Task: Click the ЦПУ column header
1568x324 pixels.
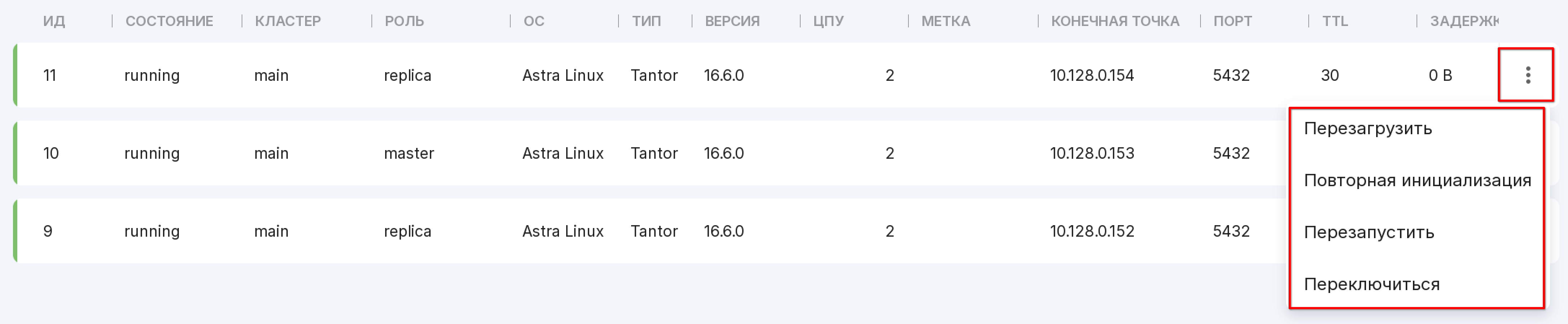Action: click(828, 21)
